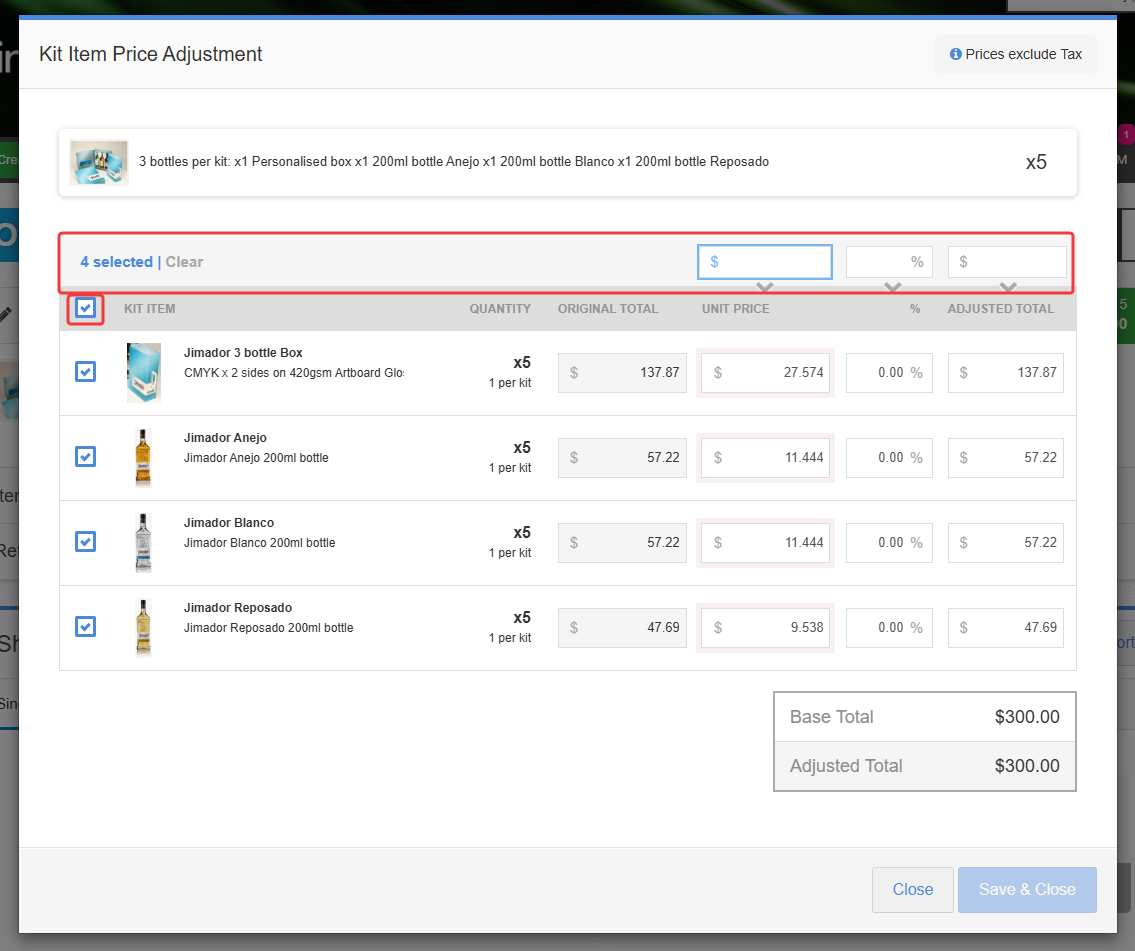Edit adjusted total 57.22 for Jimador Blanco
Screen dimensions: 1135x951
pyautogui.click(x=1005, y=543)
